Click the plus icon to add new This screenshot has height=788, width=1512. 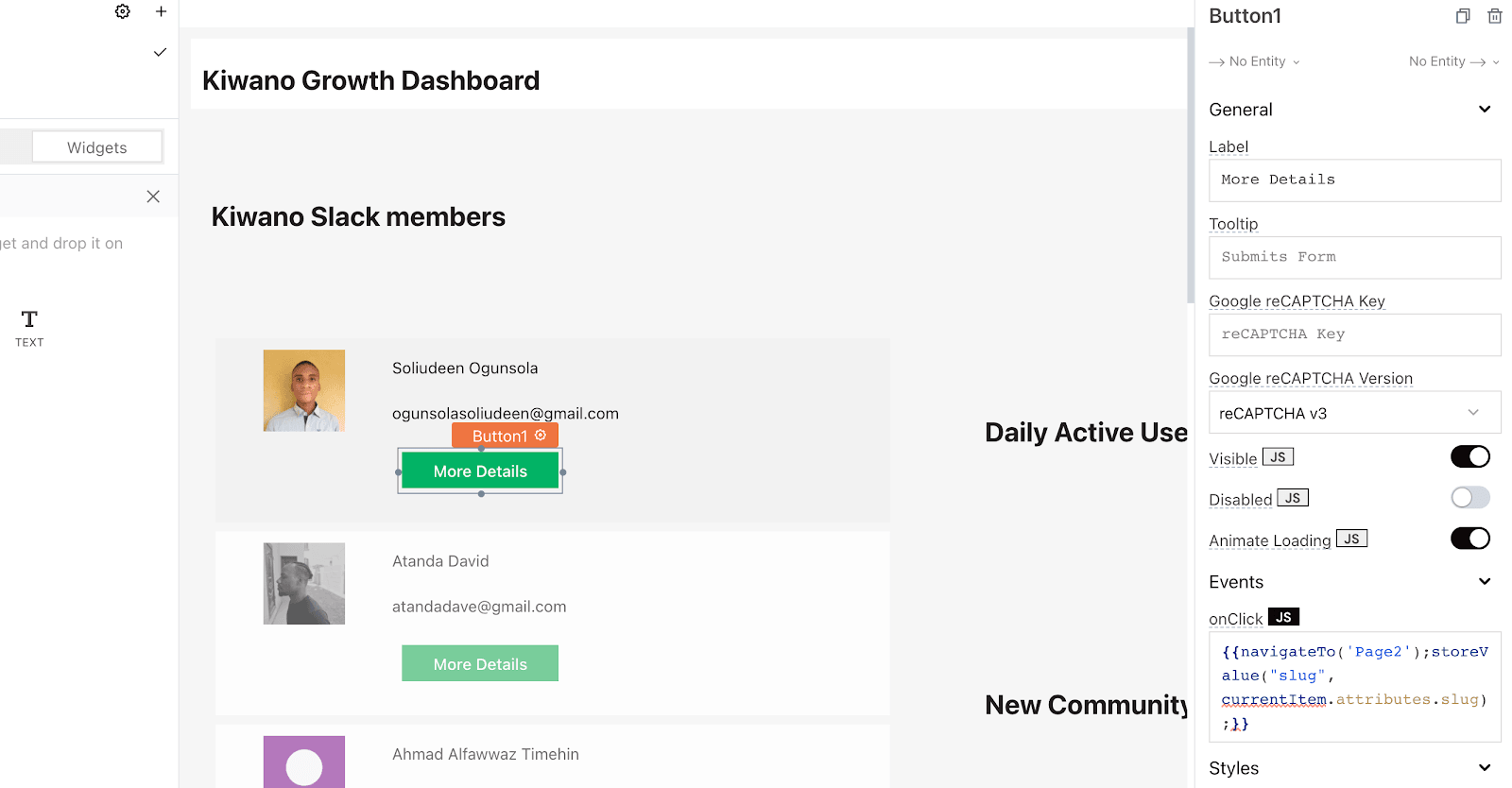161,11
